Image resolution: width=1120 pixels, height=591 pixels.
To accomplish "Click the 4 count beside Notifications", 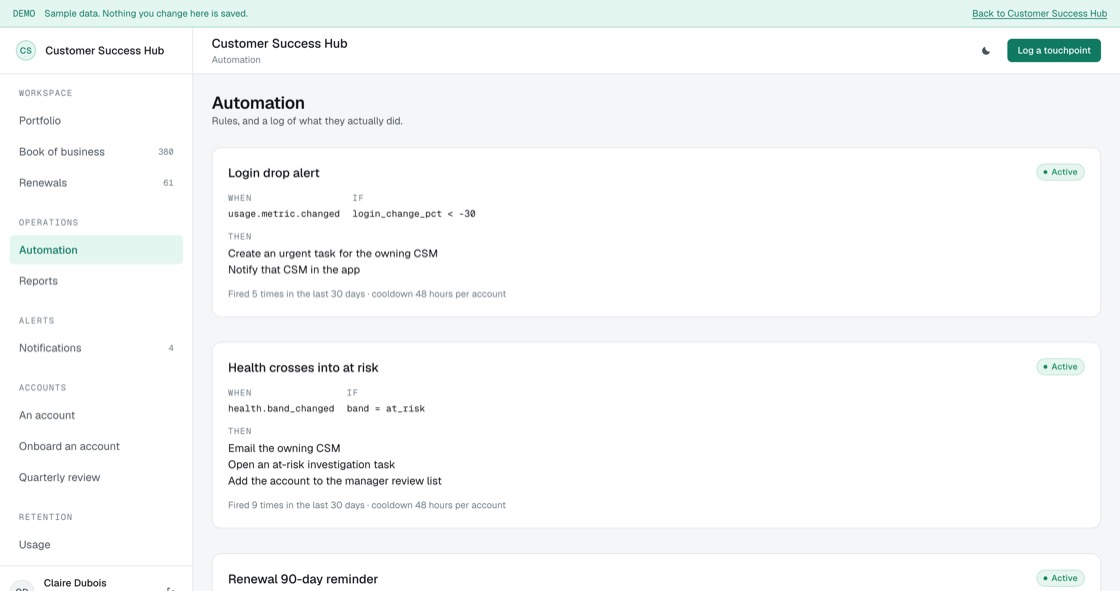I will 171,348.
